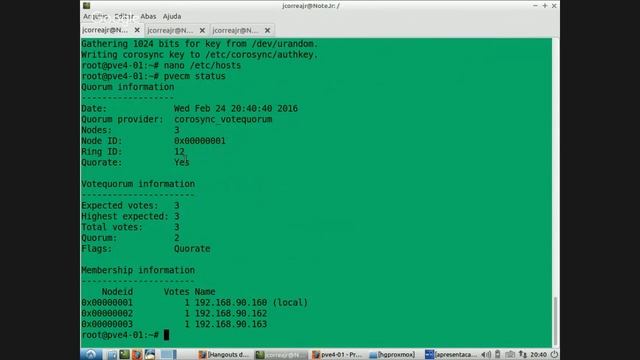This screenshot has width=640, height=360.
Task: Click the 'Membership information' heading
Action: (138, 270)
